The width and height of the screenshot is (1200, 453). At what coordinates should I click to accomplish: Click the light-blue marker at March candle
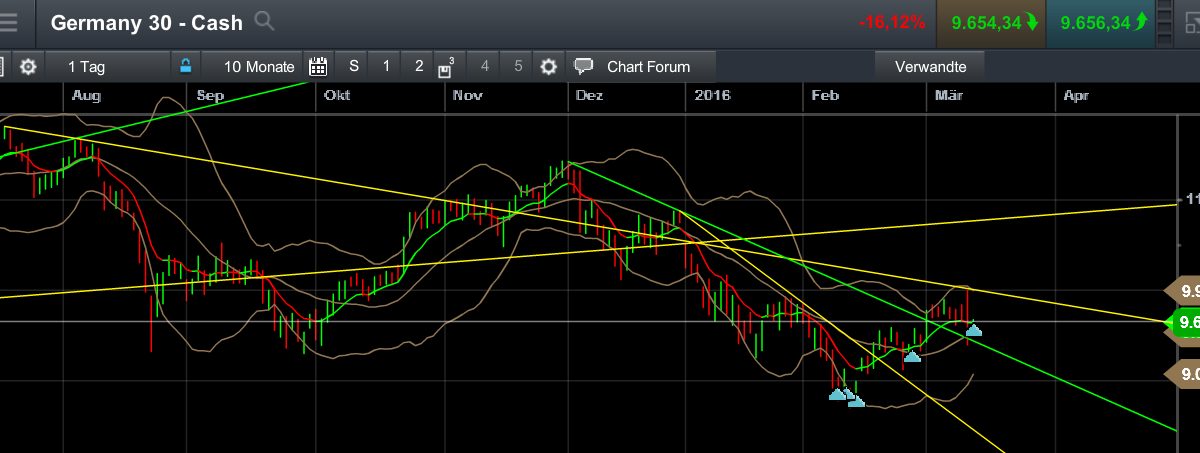pyautogui.click(x=973, y=329)
